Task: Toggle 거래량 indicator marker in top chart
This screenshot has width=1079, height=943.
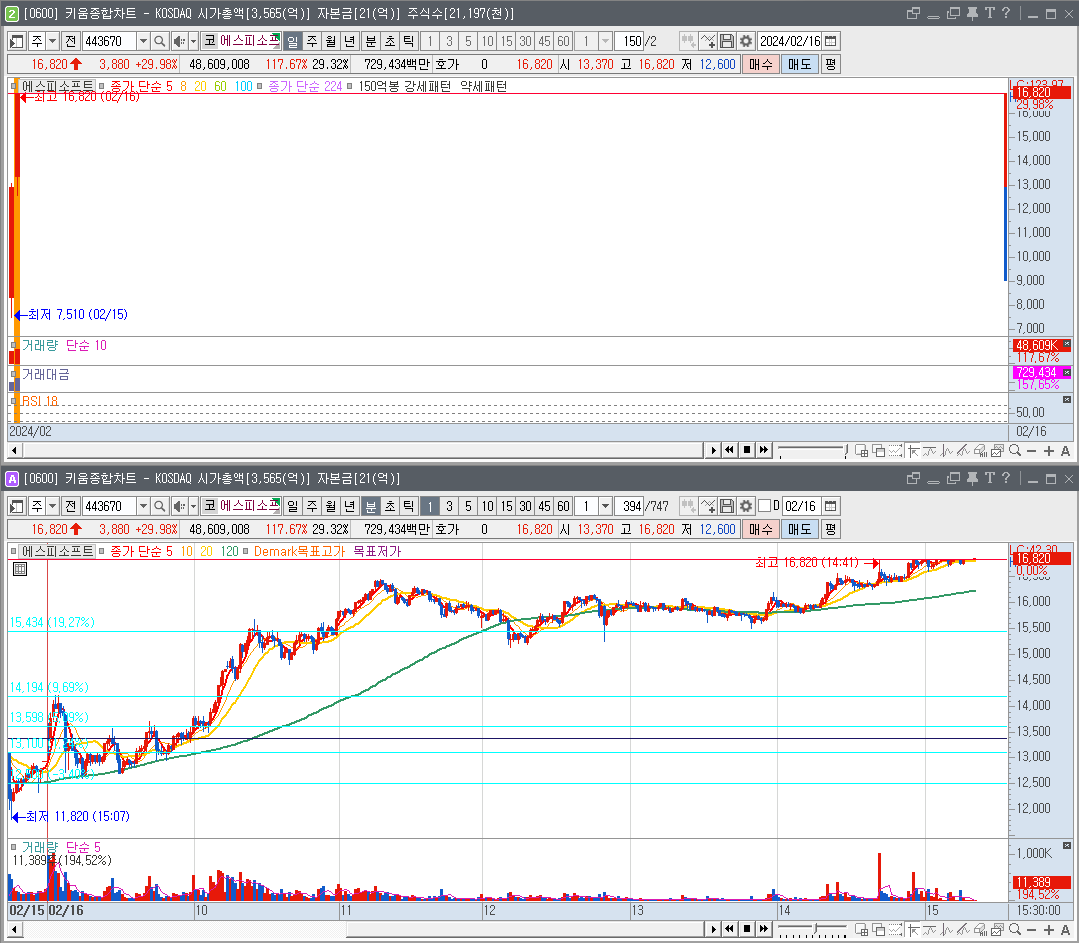Action: (14, 346)
